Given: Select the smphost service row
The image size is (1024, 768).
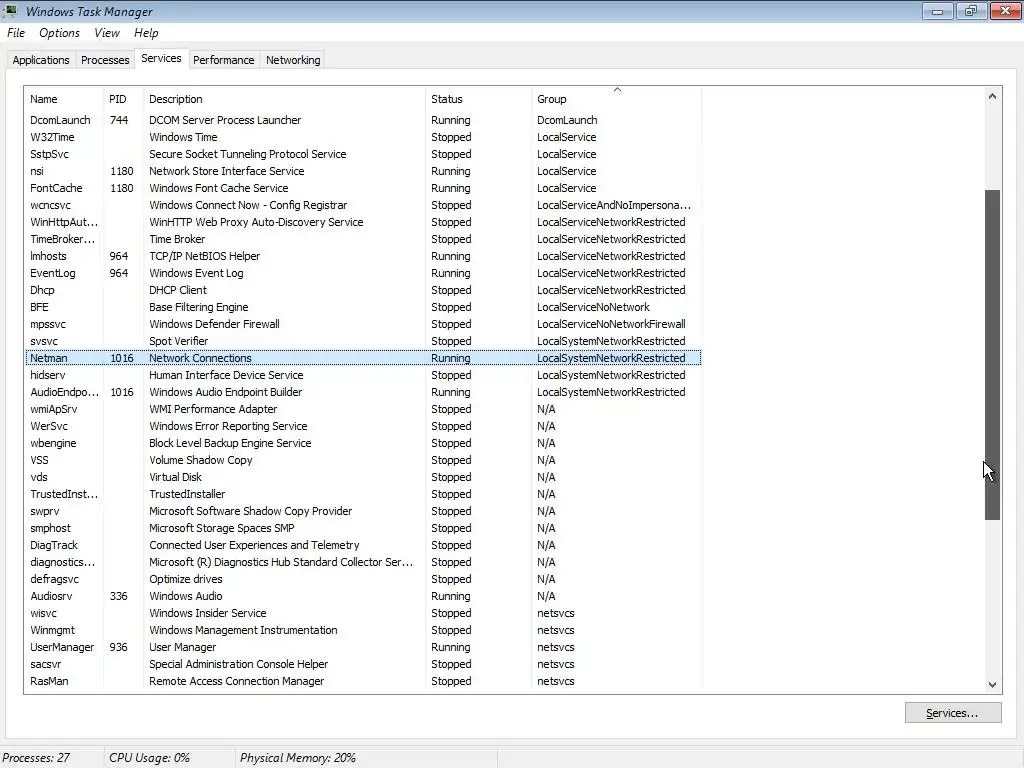Looking at the screenshot, I should click(363, 528).
